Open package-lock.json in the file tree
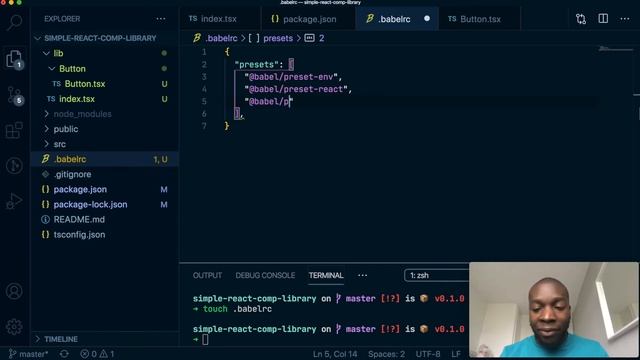This screenshot has width=640, height=360. [x=90, y=204]
